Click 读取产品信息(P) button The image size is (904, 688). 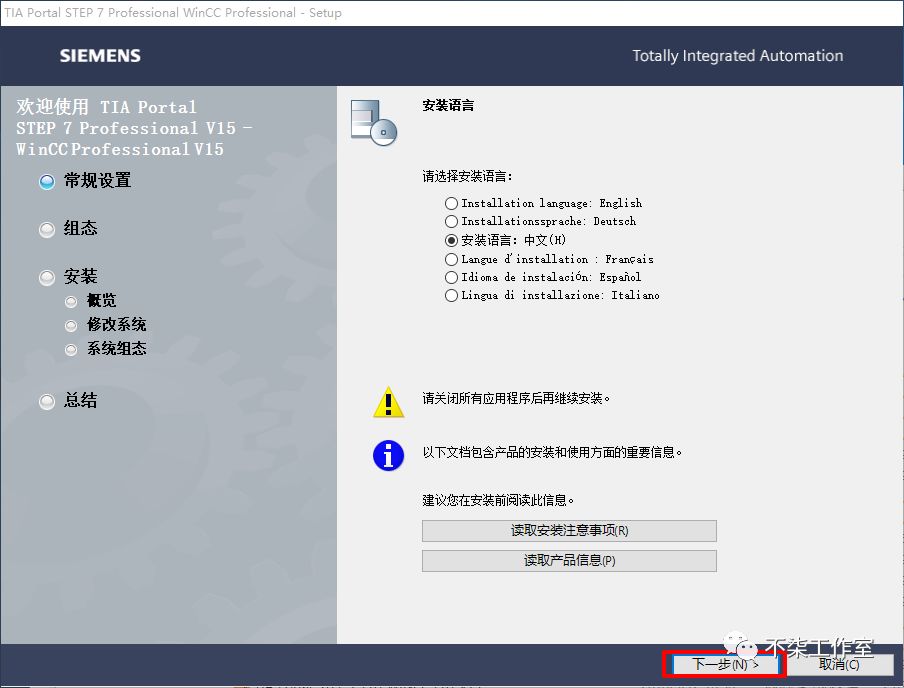569,561
